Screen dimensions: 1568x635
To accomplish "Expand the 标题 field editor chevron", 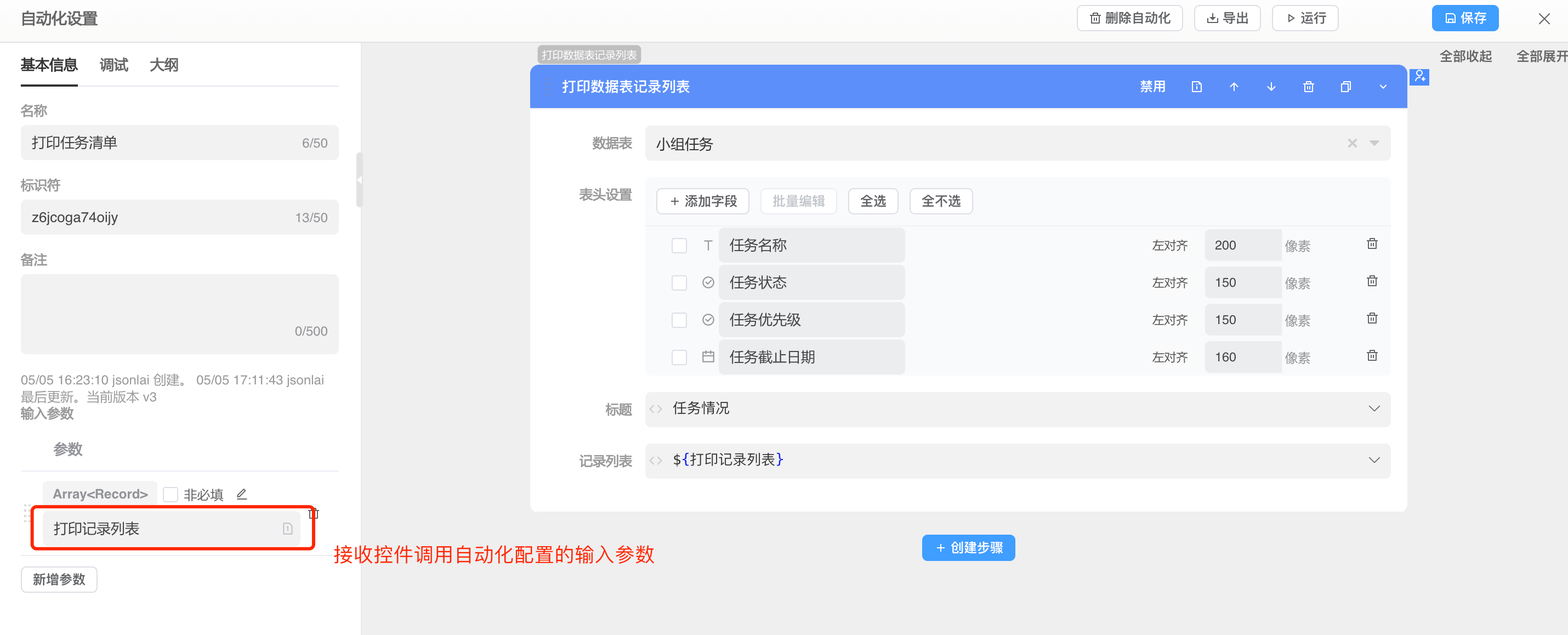I will pos(1374,409).
